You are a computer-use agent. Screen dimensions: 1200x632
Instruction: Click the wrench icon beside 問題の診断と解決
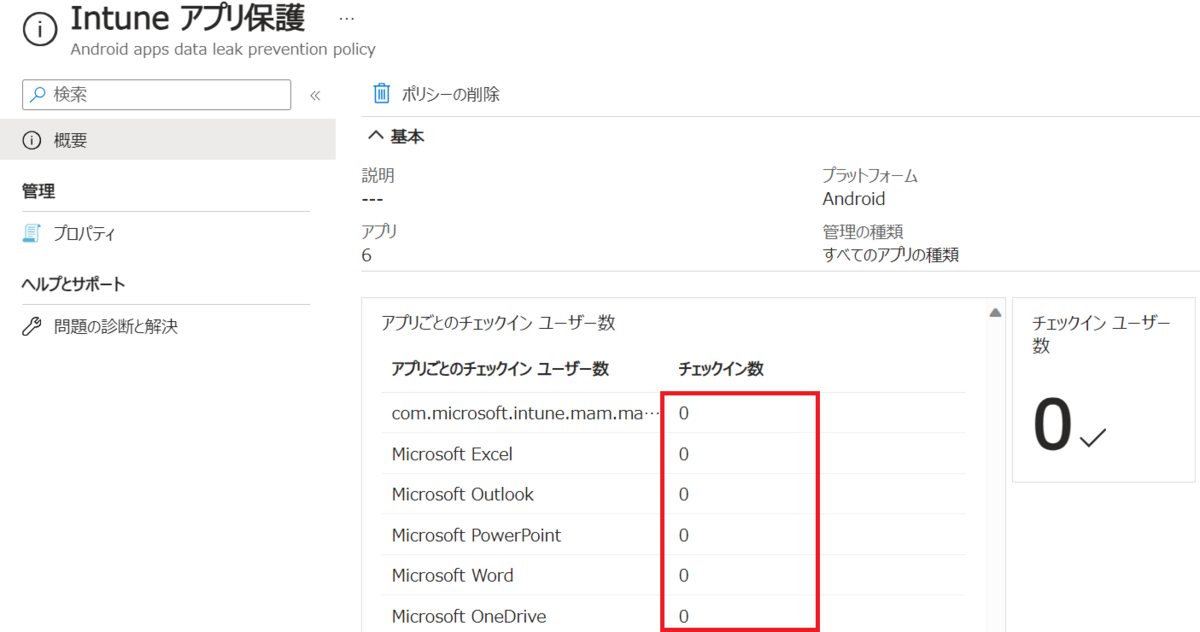click(x=31, y=326)
